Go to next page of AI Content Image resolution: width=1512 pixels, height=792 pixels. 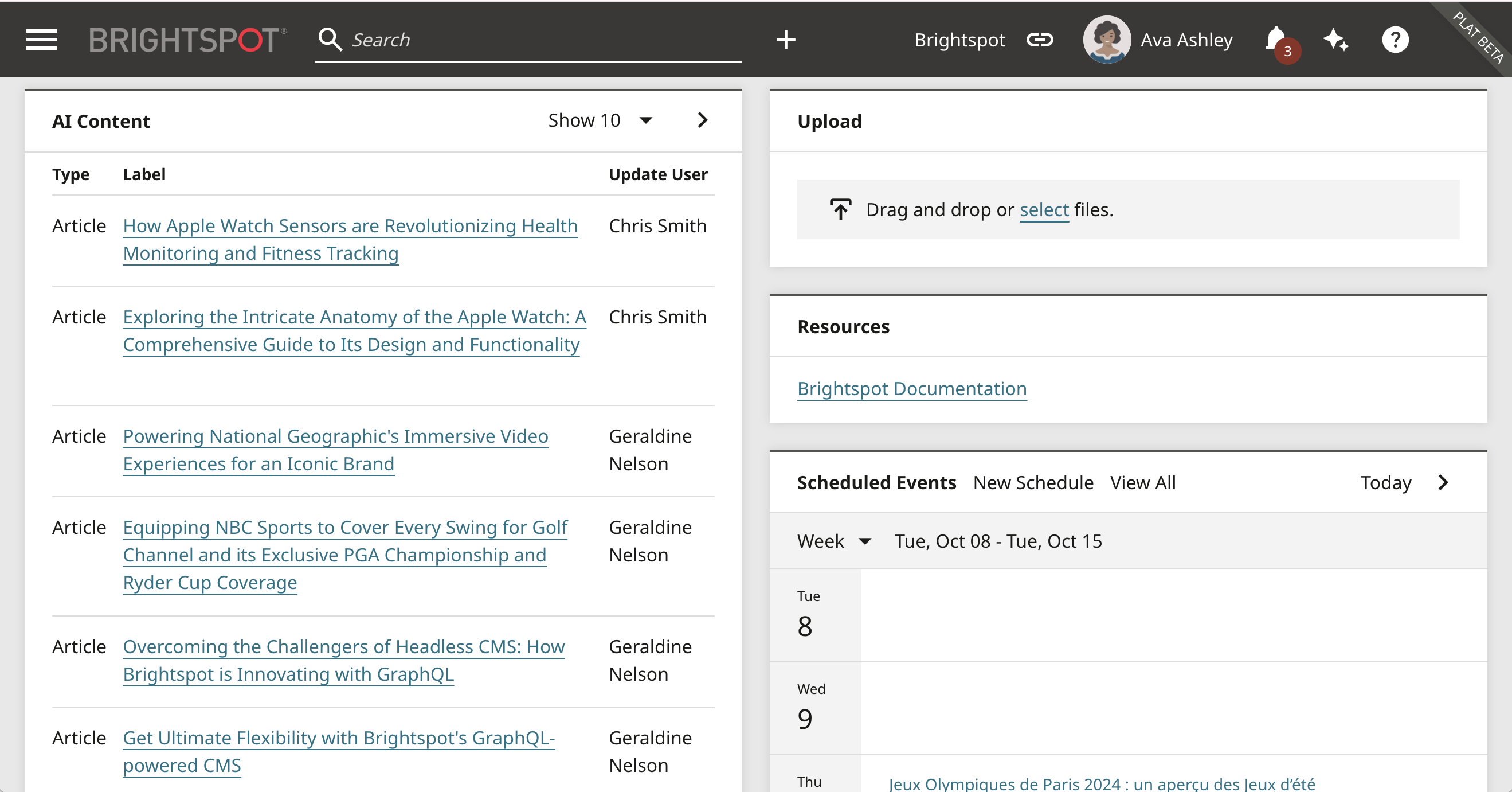point(702,120)
